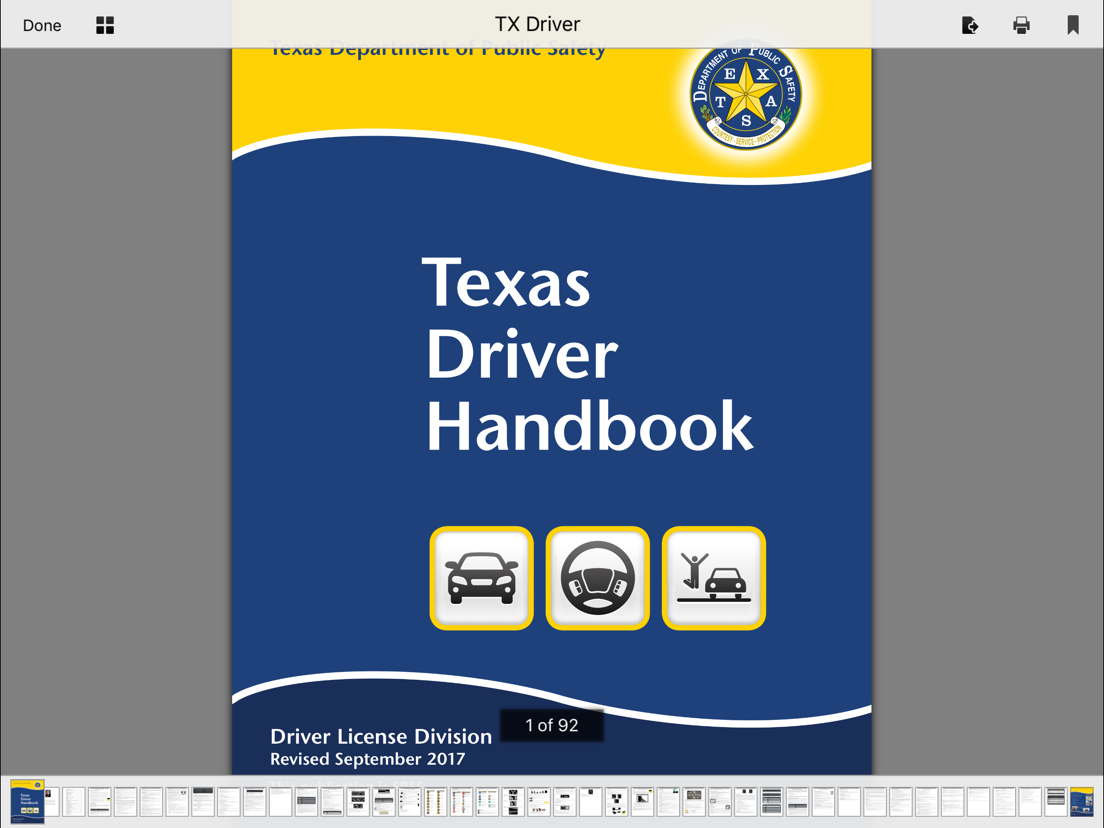Click the pedestrian safety icon on the cover
This screenshot has width=1104, height=828.
coord(713,577)
